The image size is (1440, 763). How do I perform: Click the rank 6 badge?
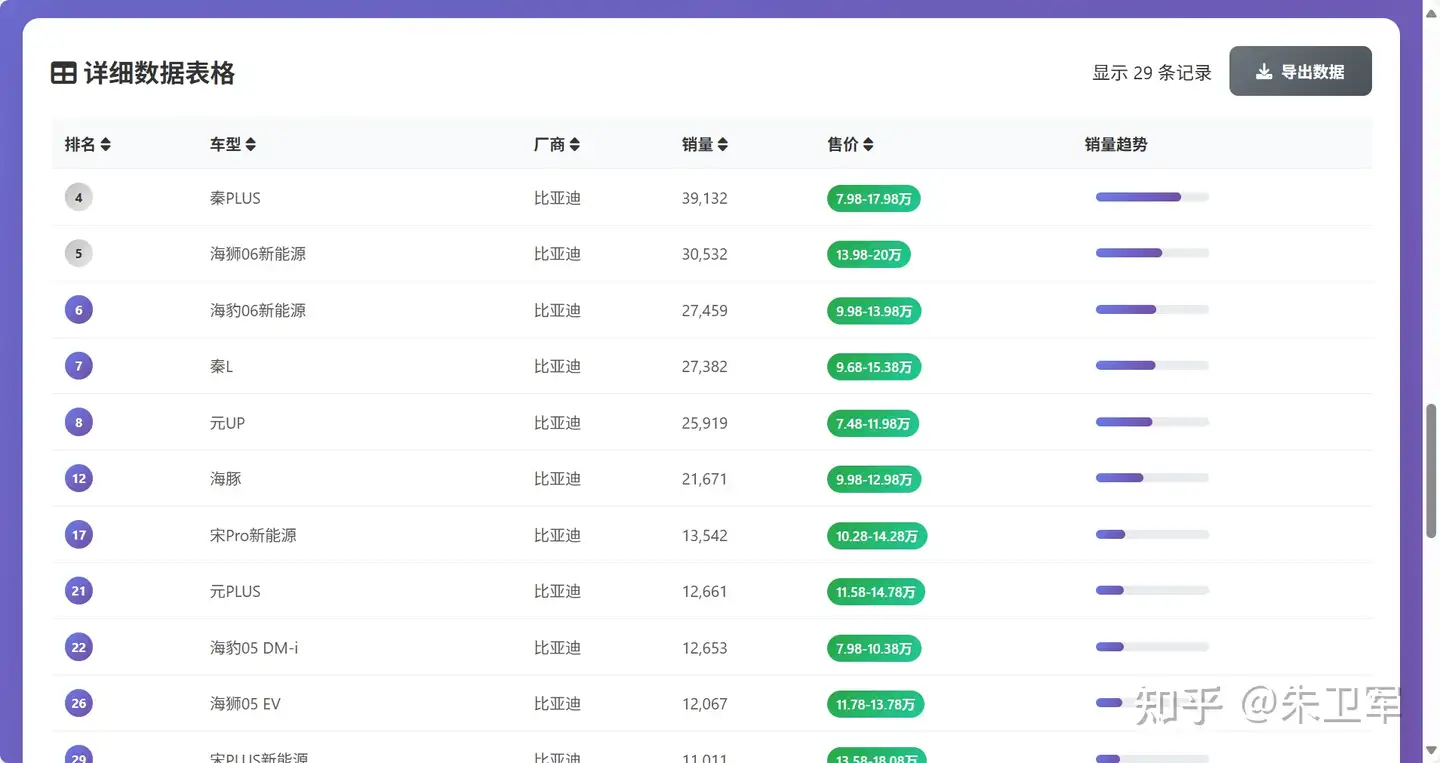(x=79, y=310)
